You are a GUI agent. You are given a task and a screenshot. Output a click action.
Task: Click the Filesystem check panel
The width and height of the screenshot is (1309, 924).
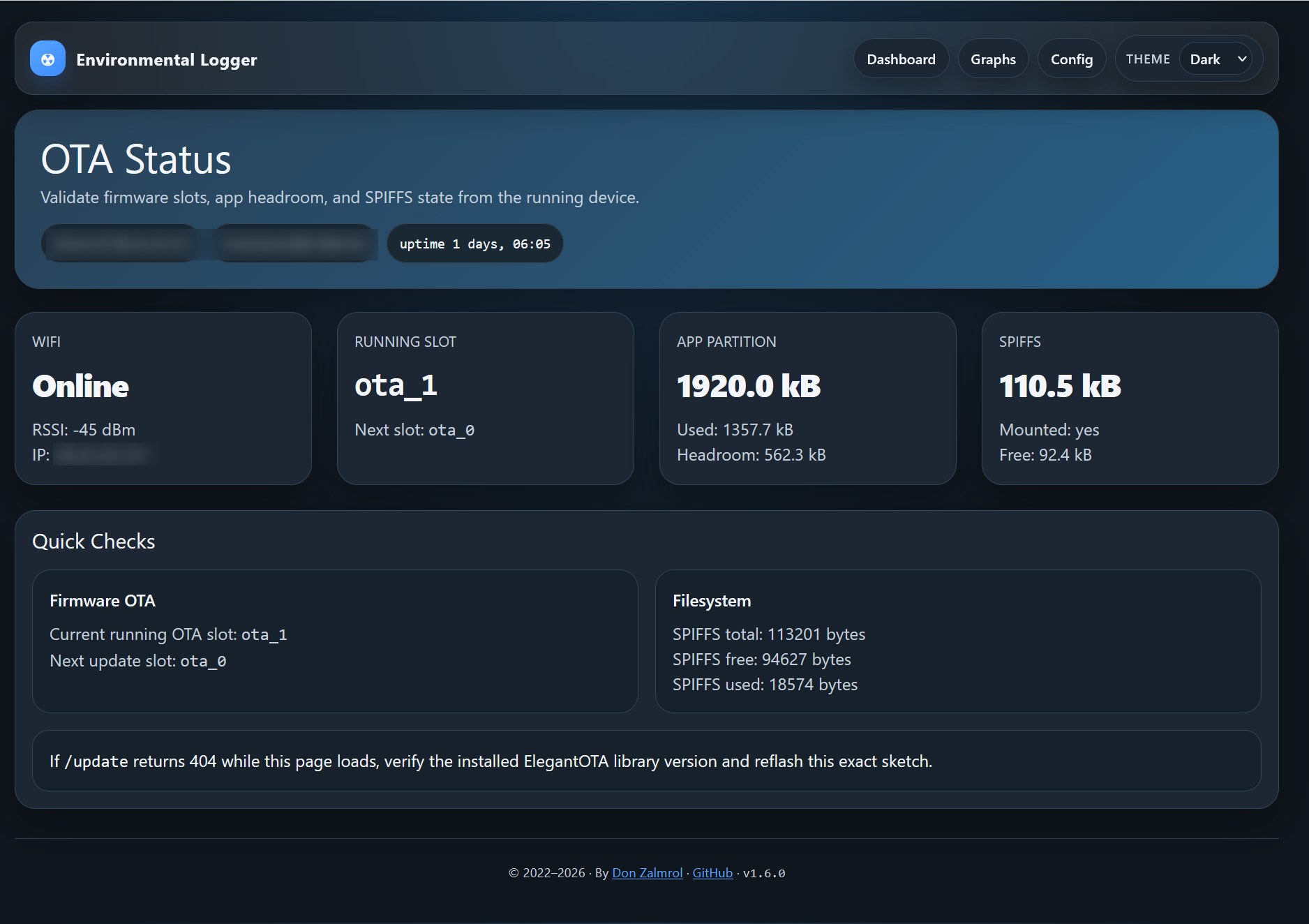pos(958,641)
